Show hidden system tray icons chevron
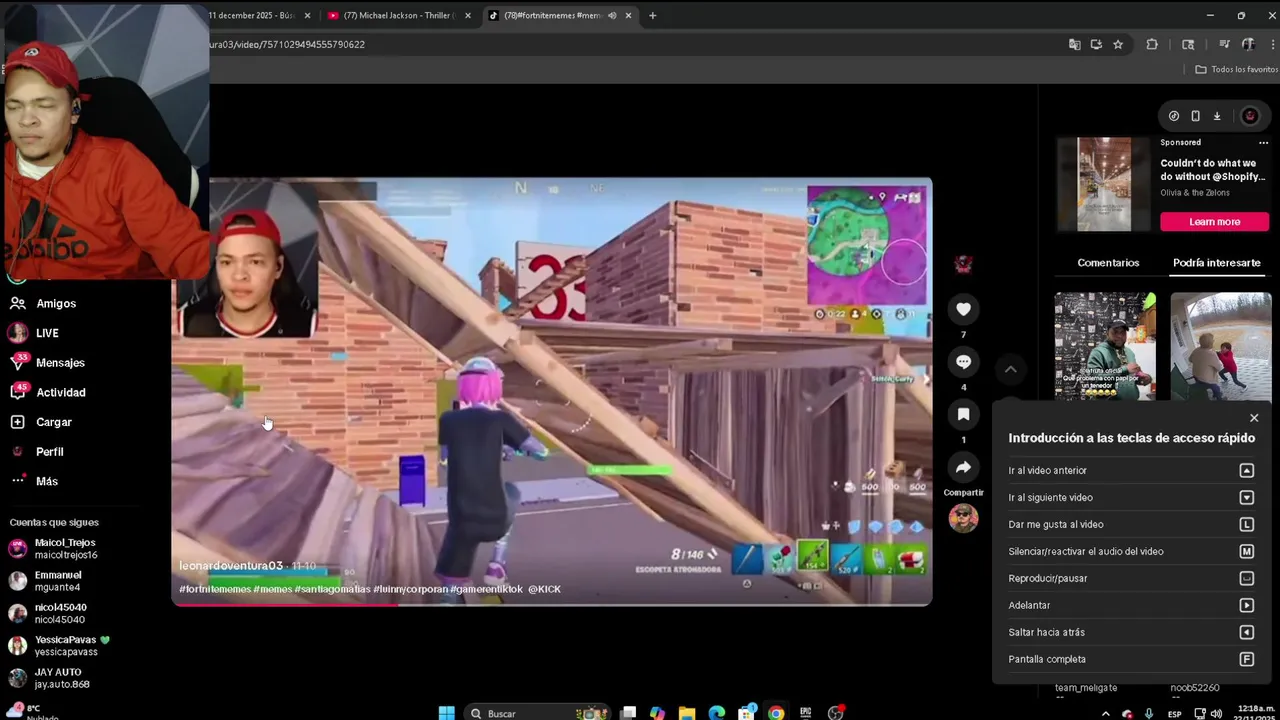Image resolution: width=1280 pixels, height=720 pixels. point(1105,714)
